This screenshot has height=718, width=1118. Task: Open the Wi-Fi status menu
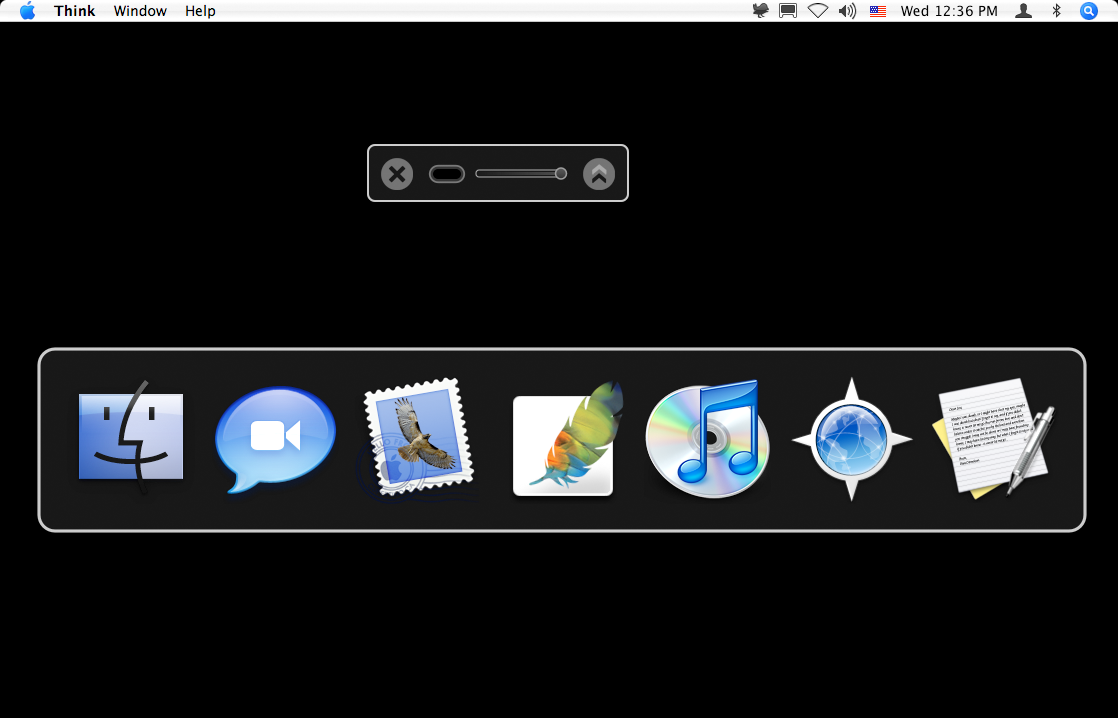(818, 11)
